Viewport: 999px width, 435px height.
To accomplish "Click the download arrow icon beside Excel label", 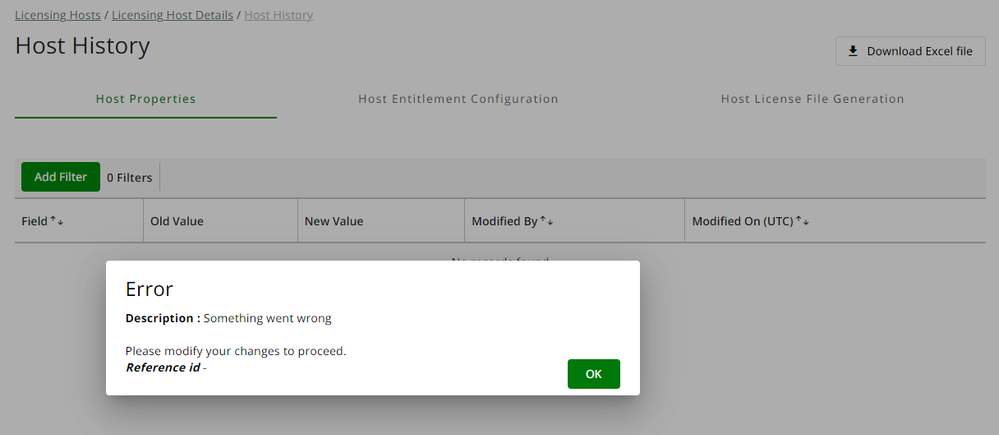I will (x=853, y=51).
